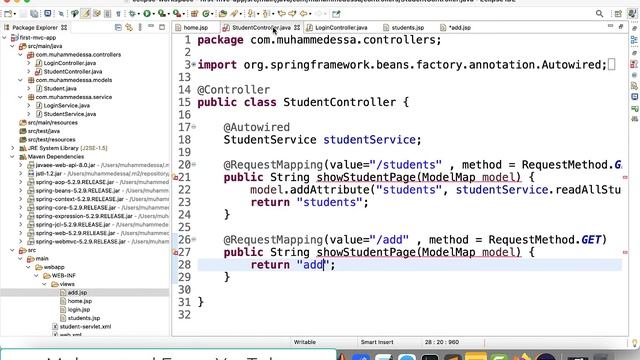Switch to the students.jsp tab

404,27
